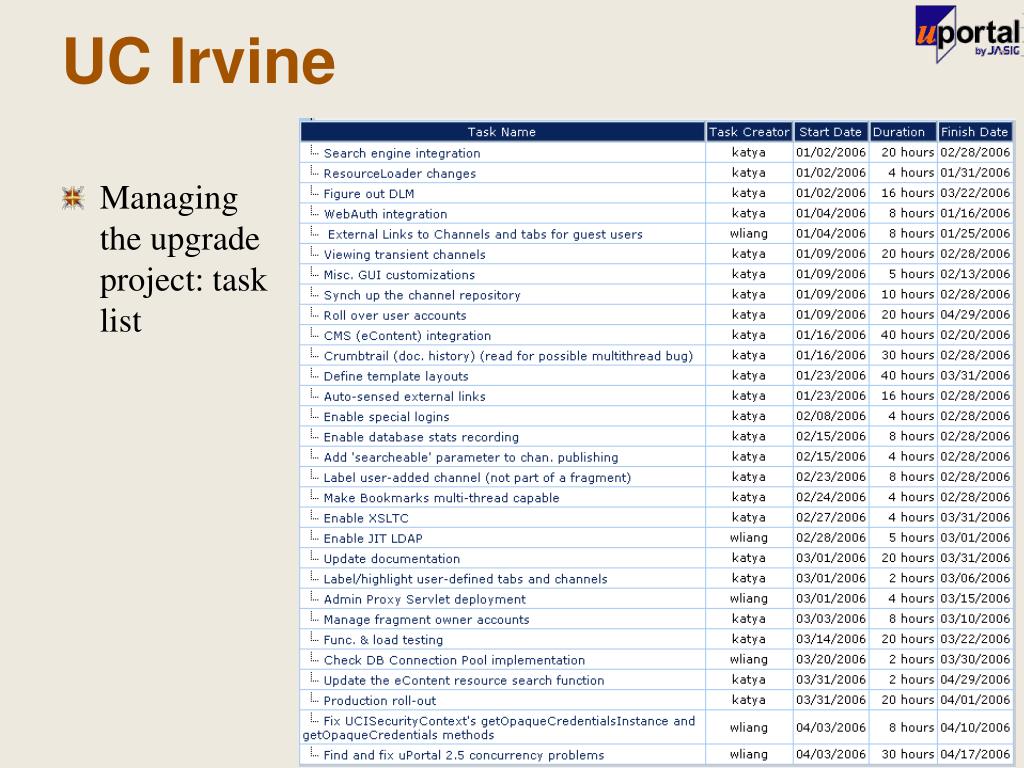Click start date 02/08/2006 in Enable special logins row

[831, 415]
